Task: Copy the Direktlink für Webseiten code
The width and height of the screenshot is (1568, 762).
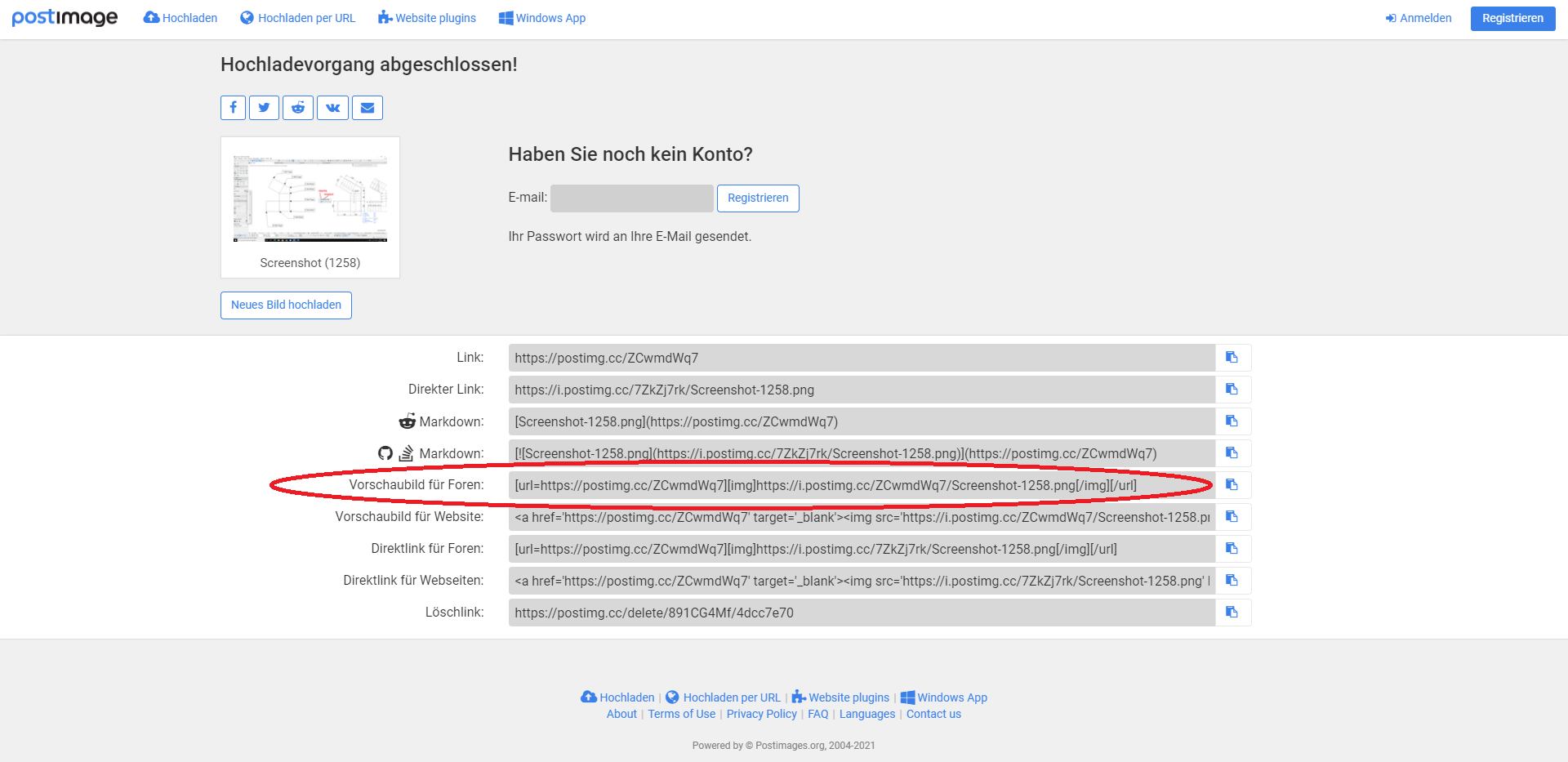Action: pyautogui.click(x=1232, y=581)
